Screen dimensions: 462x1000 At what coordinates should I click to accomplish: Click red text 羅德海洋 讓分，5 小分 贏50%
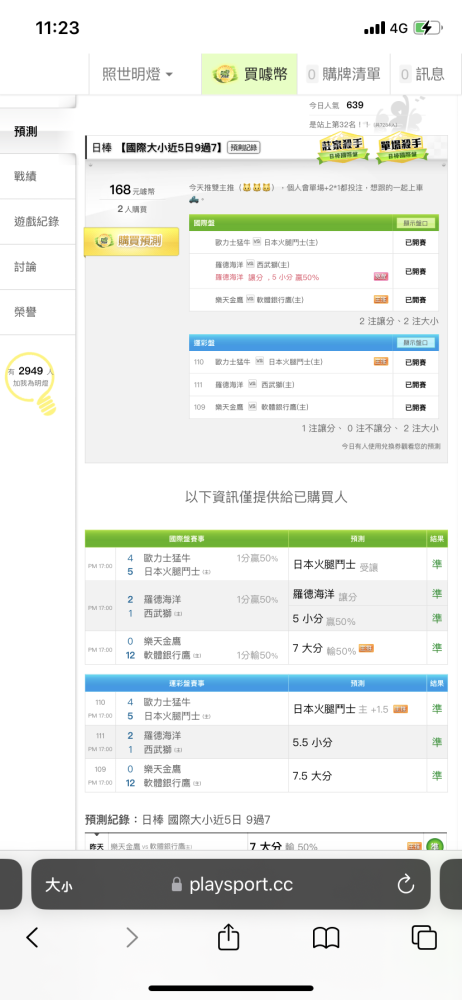(x=267, y=277)
